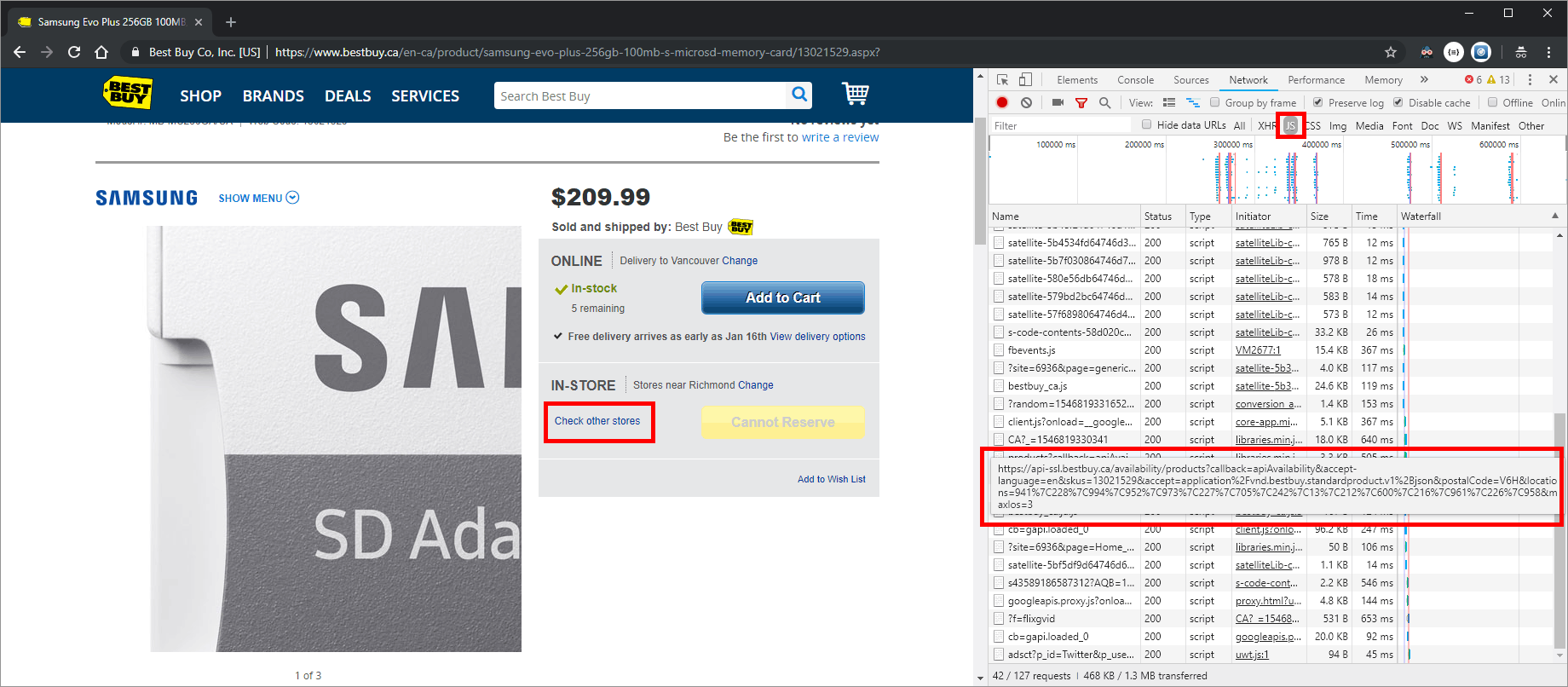The height and width of the screenshot is (687, 1568).
Task: Open the Memory tab
Action: tap(1383, 79)
